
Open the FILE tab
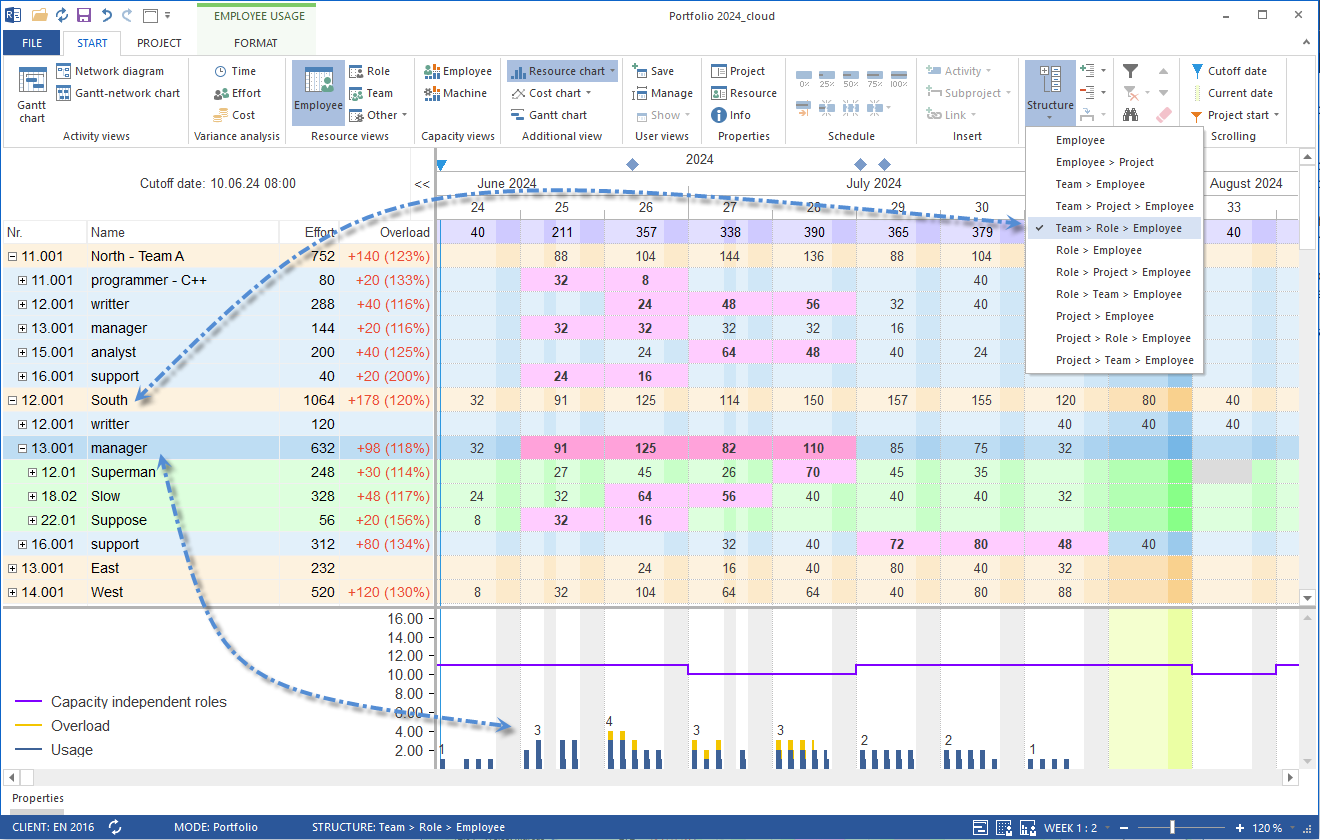point(32,43)
